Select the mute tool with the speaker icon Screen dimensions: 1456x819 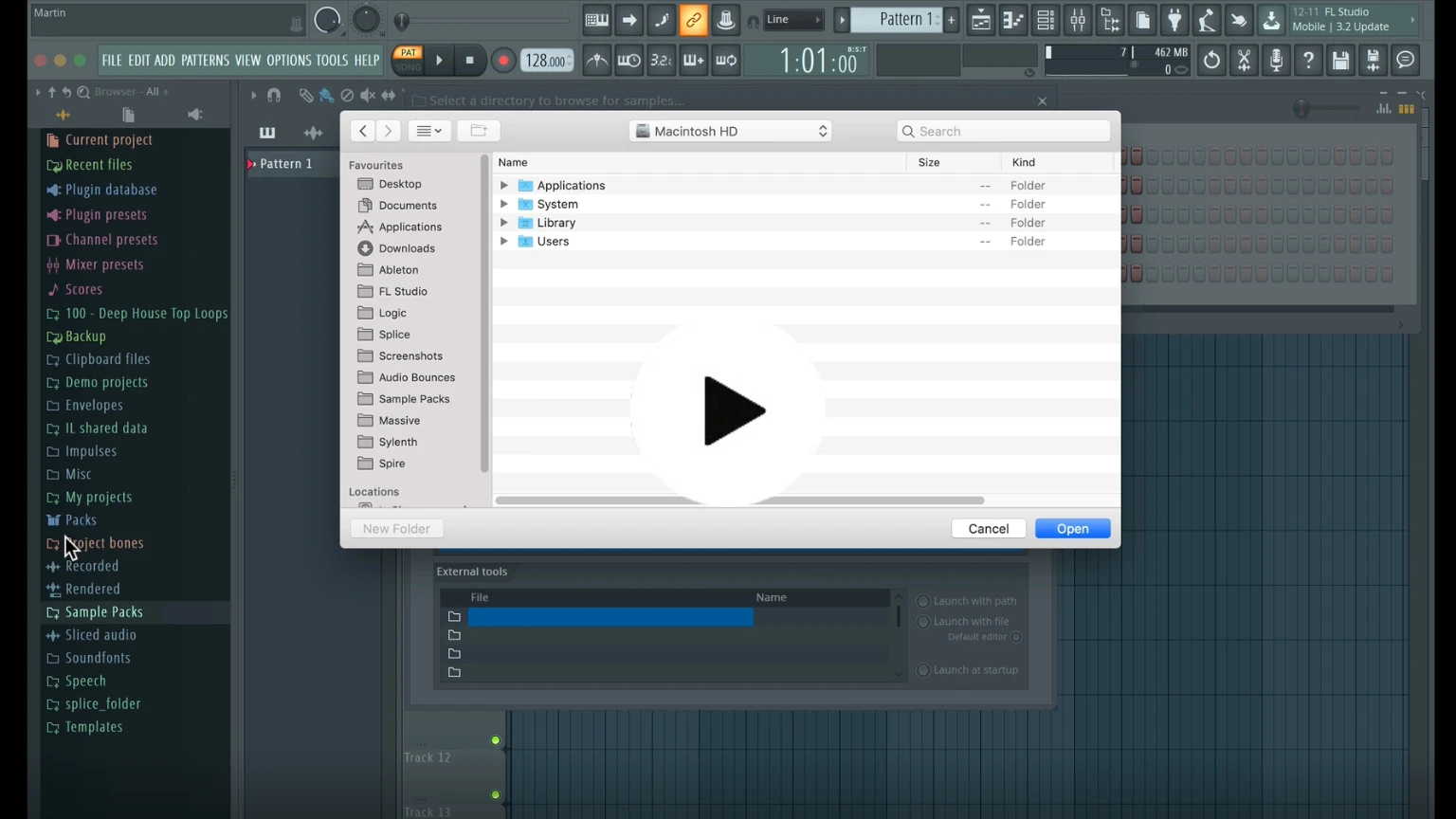(x=368, y=95)
